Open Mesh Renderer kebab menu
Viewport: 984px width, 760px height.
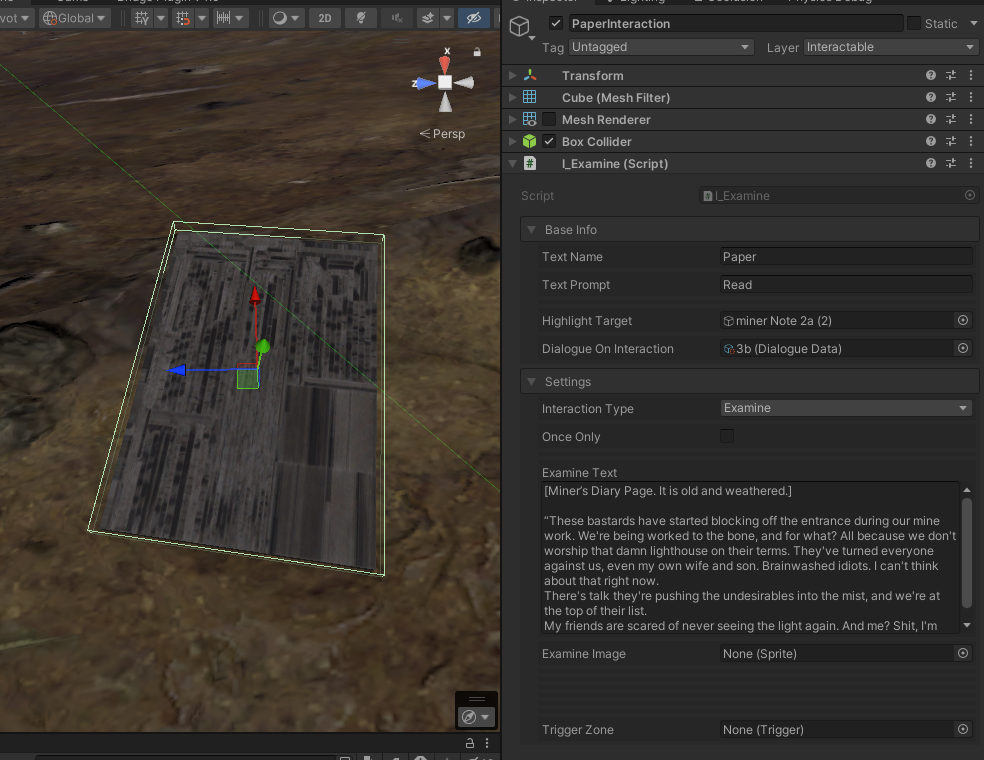tap(971, 119)
